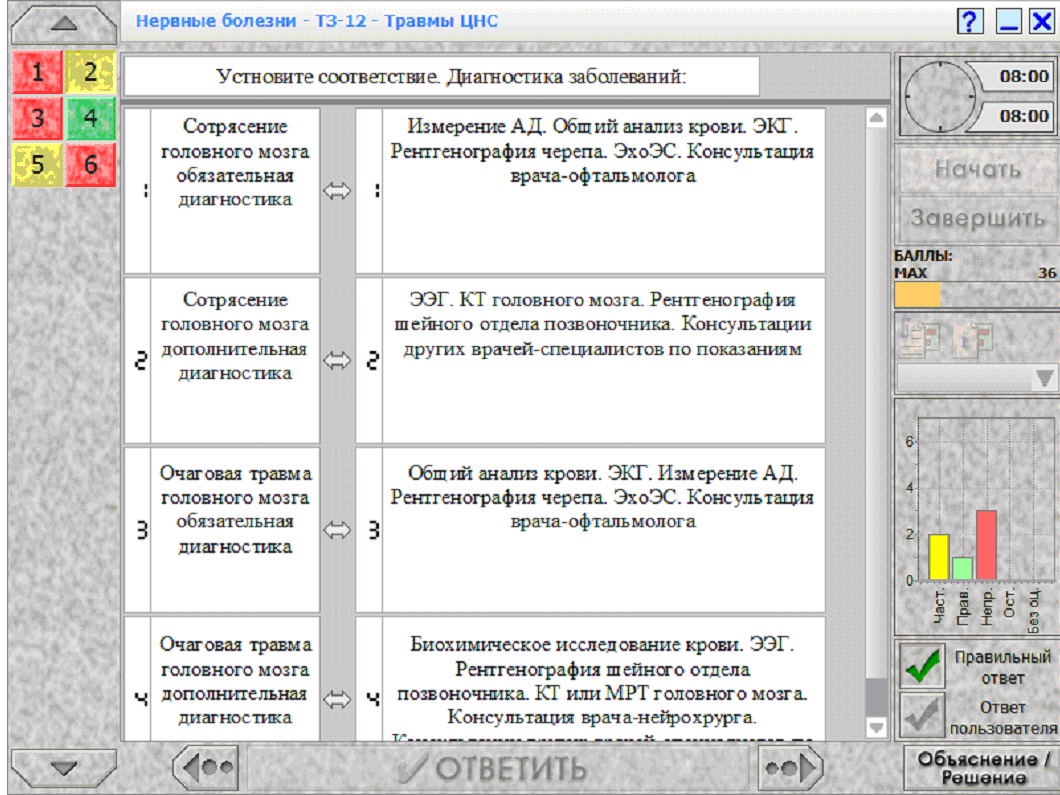This screenshot has width=1060, height=795.
Task: Minimize the test window
Action: tap(1008, 22)
